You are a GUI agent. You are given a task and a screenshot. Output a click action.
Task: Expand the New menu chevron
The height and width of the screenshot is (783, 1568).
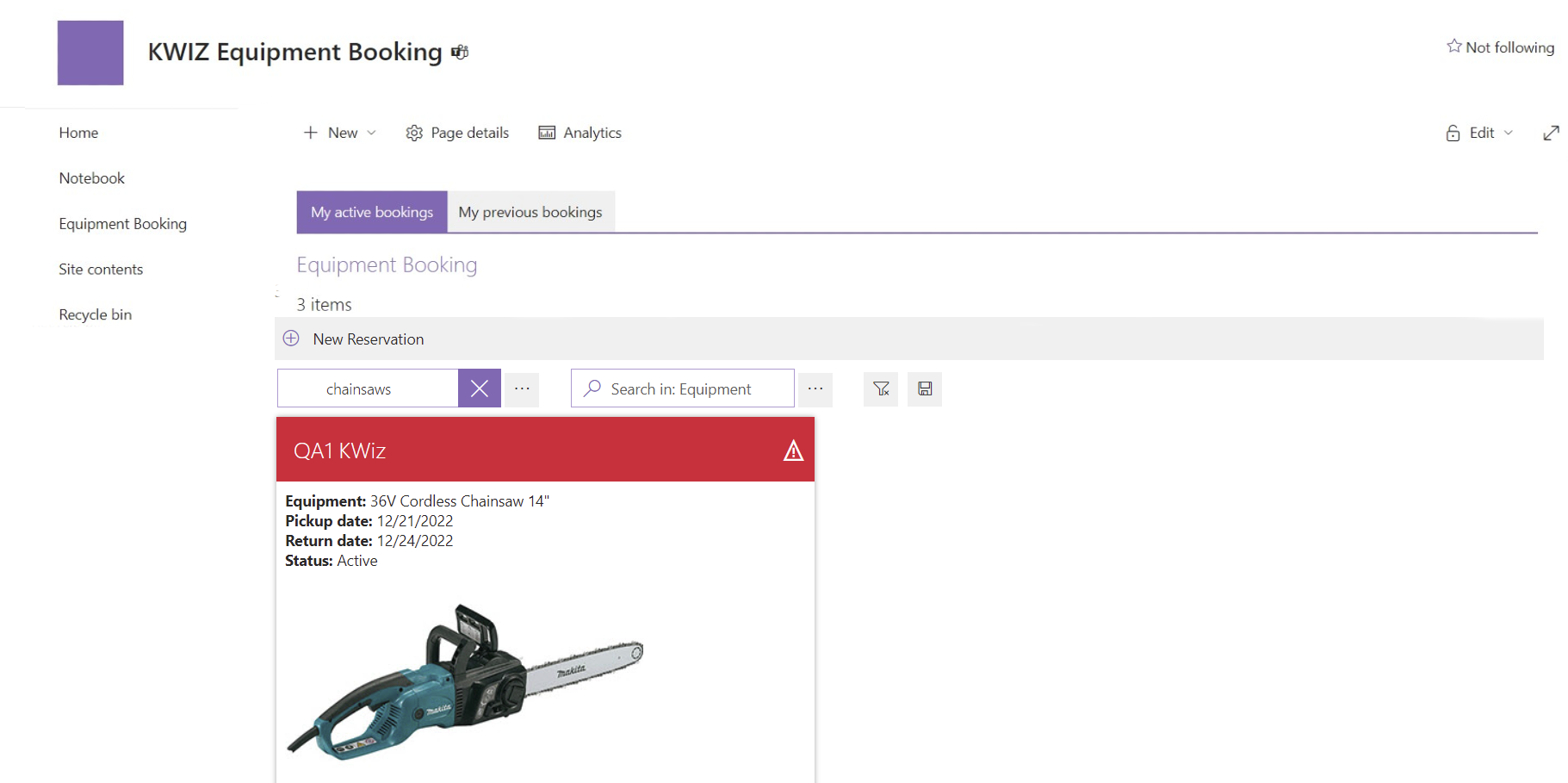tap(372, 133)
